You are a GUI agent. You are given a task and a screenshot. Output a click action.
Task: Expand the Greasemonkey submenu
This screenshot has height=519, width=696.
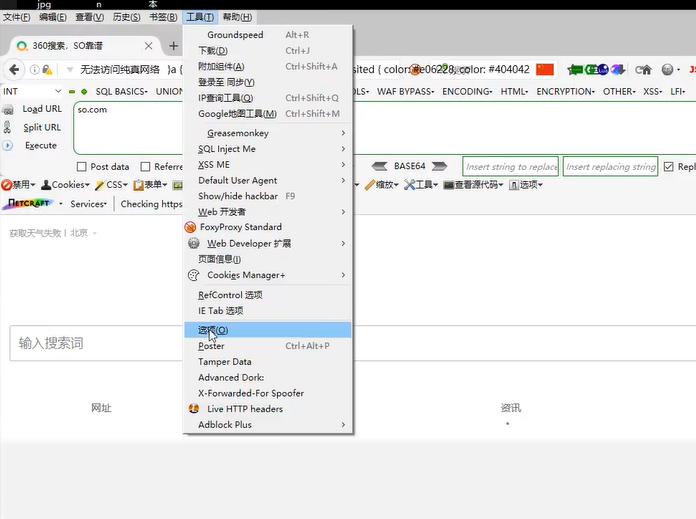click(x=268, y=133)
